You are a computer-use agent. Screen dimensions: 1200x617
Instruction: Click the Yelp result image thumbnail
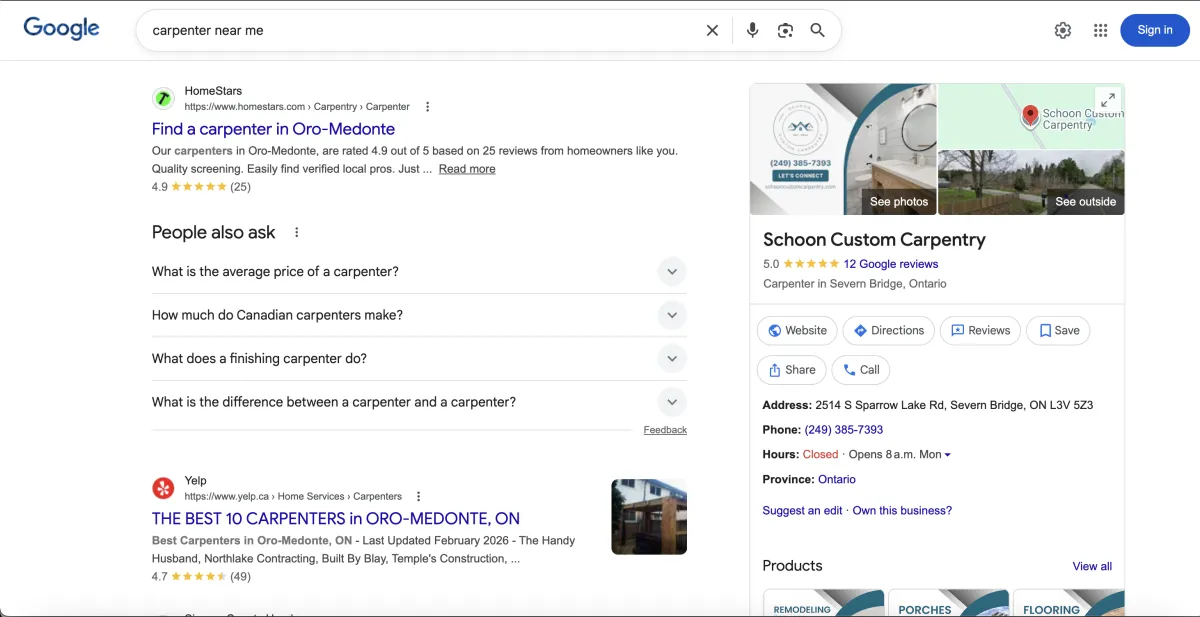click(x=649, y=517)
